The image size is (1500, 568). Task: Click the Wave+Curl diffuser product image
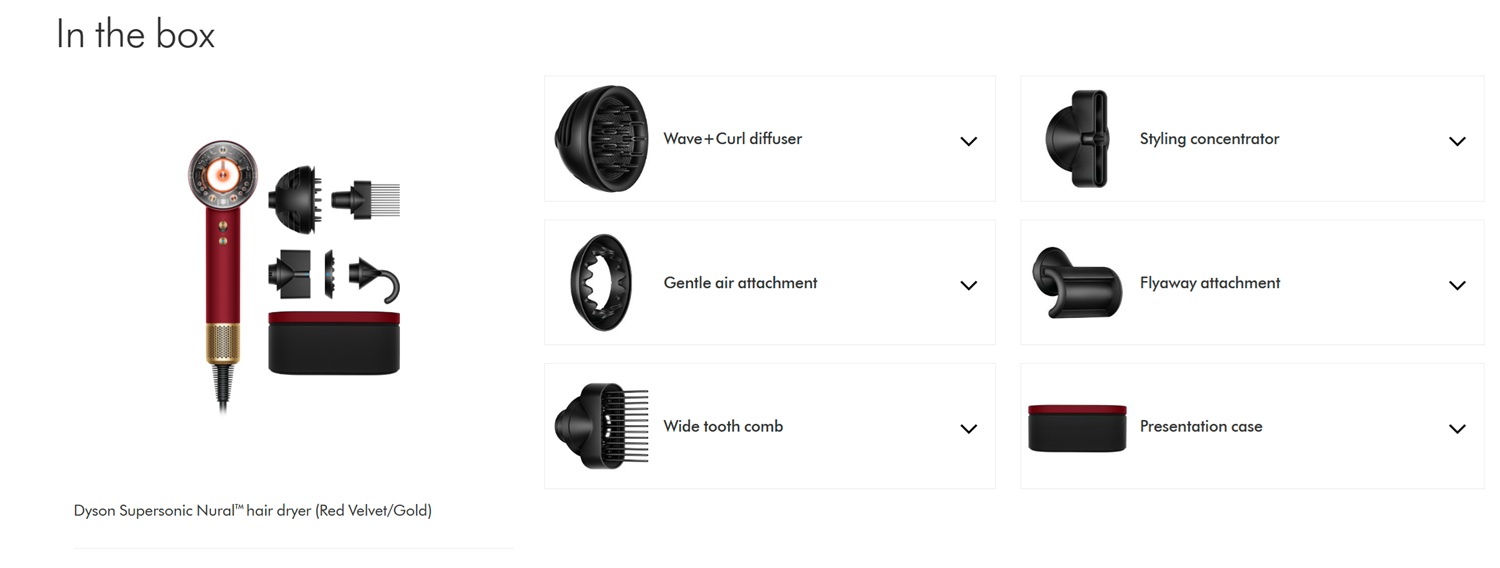coord(602,138)
